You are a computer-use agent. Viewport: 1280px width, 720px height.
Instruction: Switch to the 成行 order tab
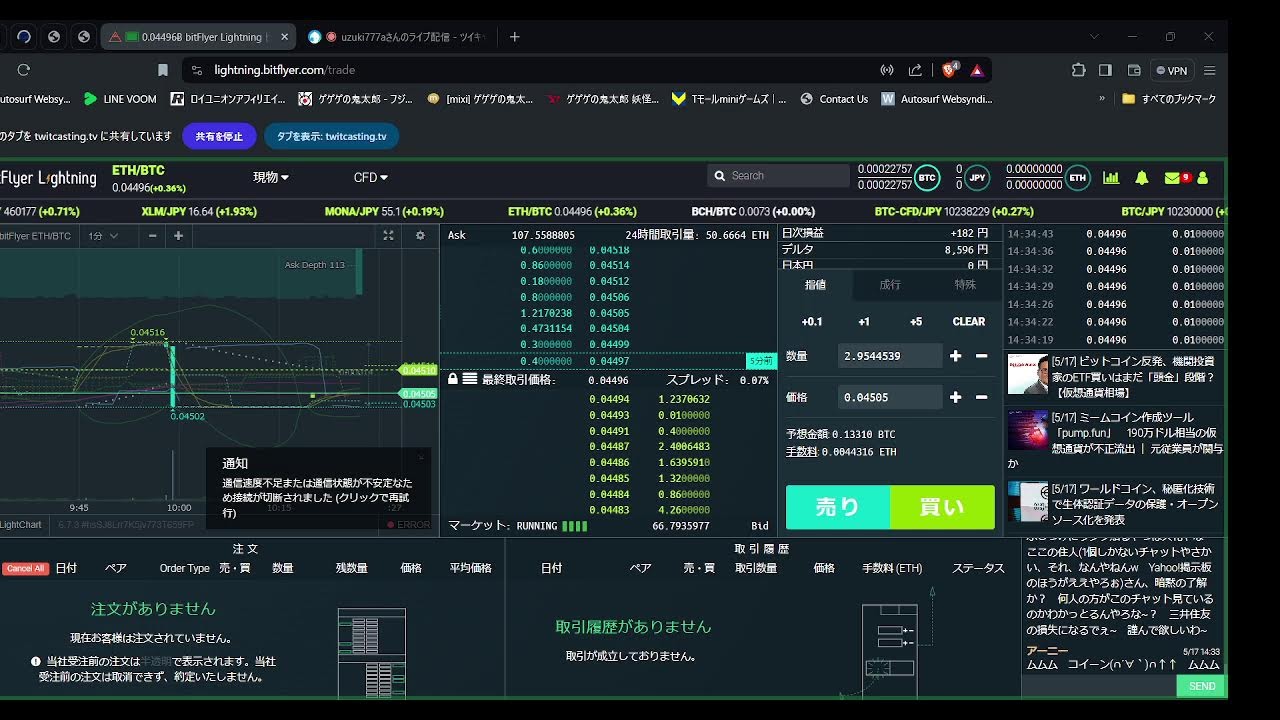click(x=889, y=285)
